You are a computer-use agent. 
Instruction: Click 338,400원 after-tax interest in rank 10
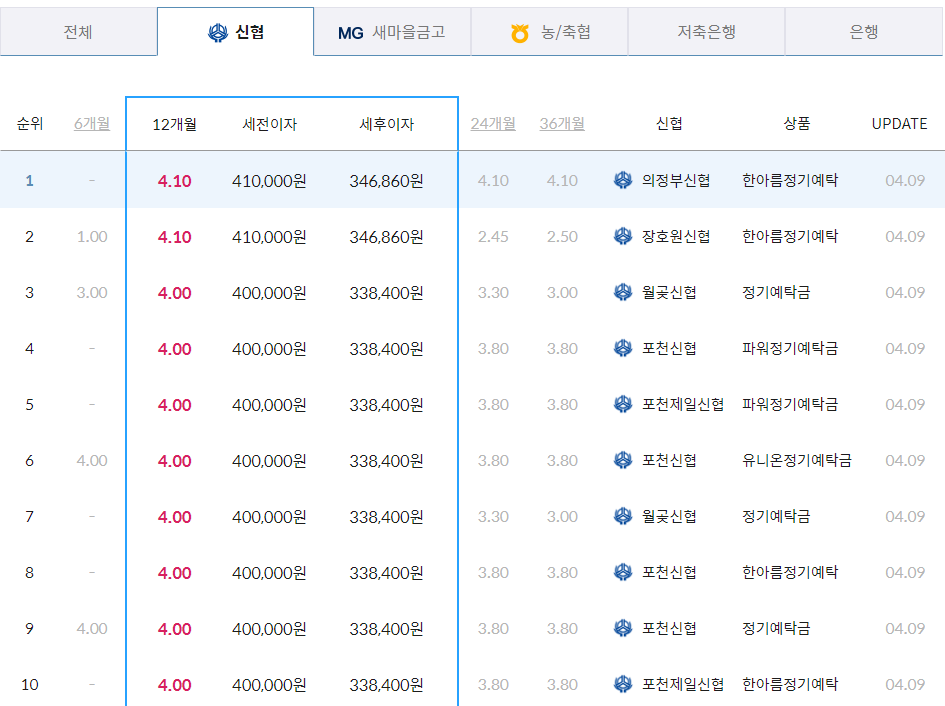[x=386, y=685]
